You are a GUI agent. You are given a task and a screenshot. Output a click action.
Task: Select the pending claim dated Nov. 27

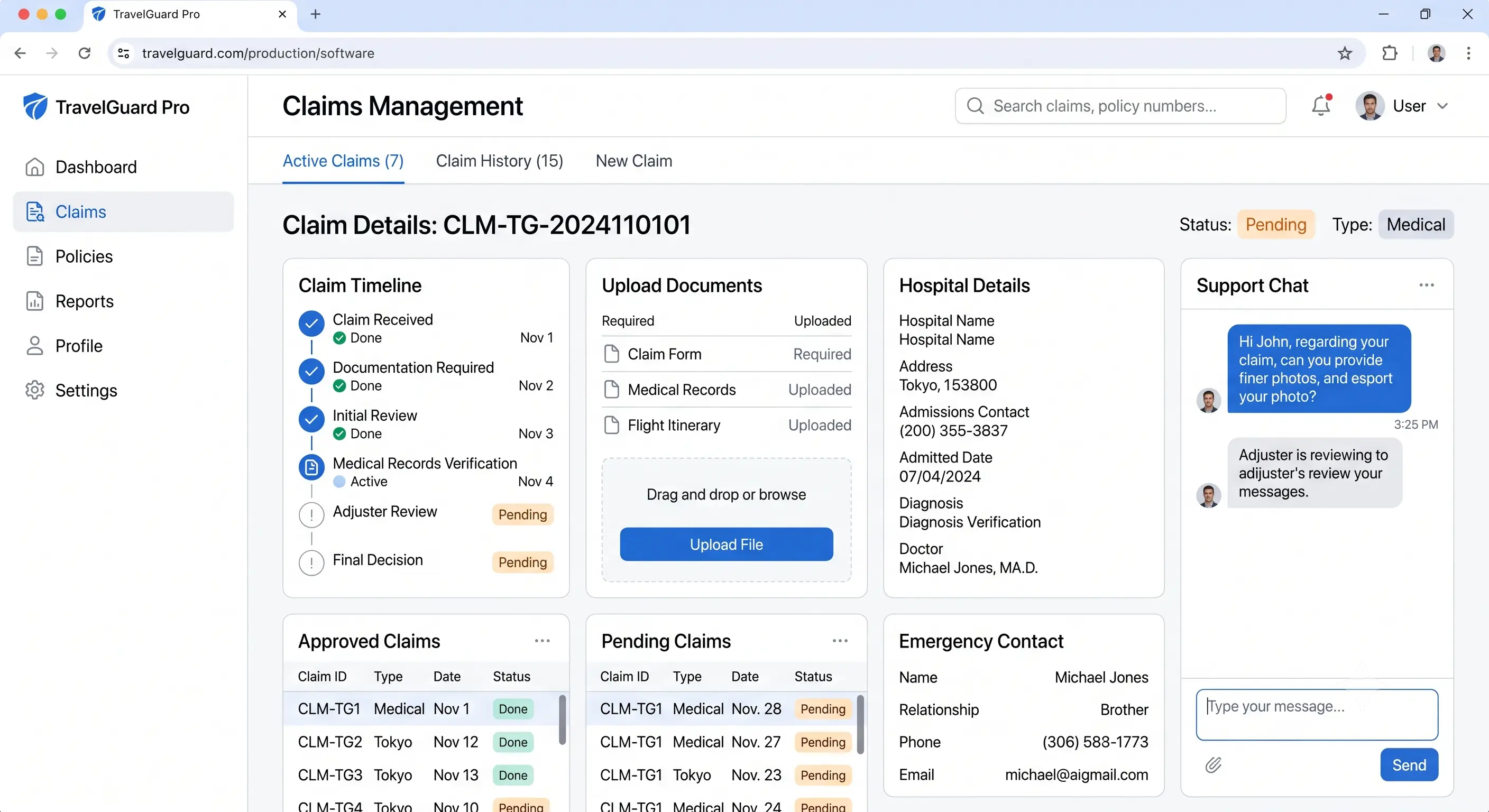coord(721,742)
